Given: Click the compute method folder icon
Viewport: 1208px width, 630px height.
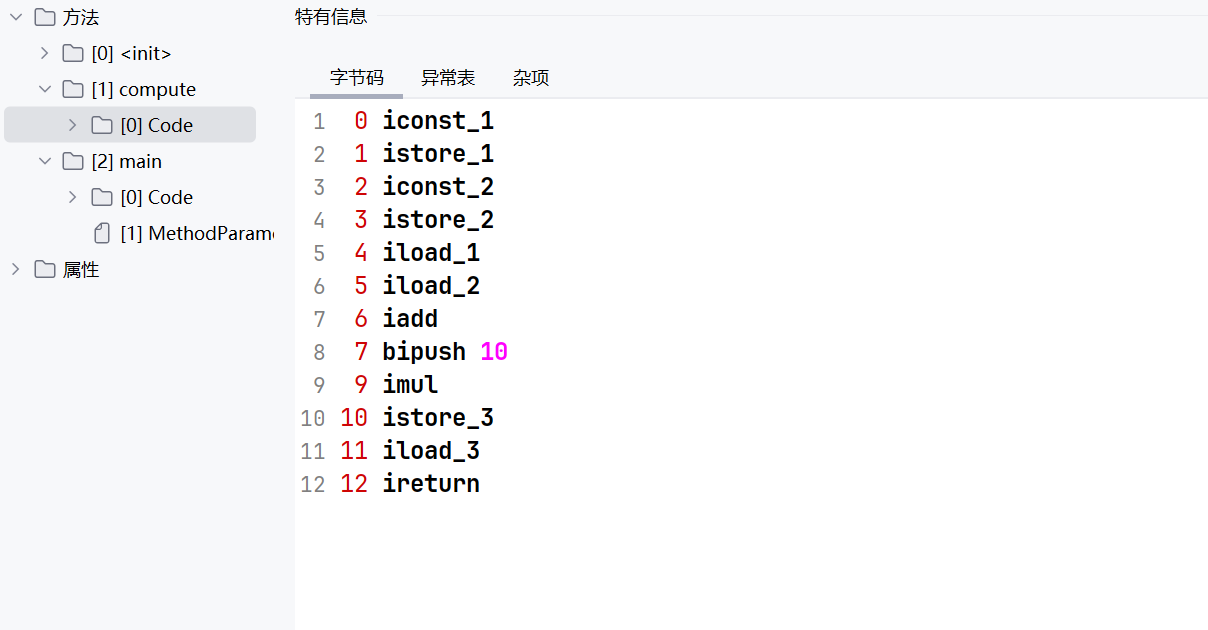Looking at the screenshot, I should (x=73, y=89).
